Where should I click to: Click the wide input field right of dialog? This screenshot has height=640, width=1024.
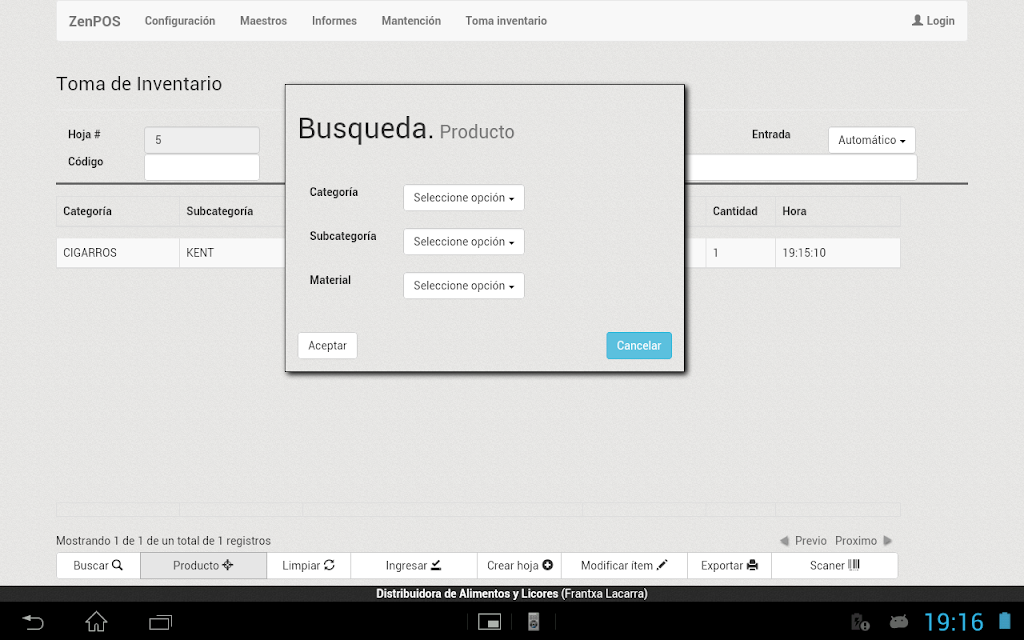[x=801, y=167]
